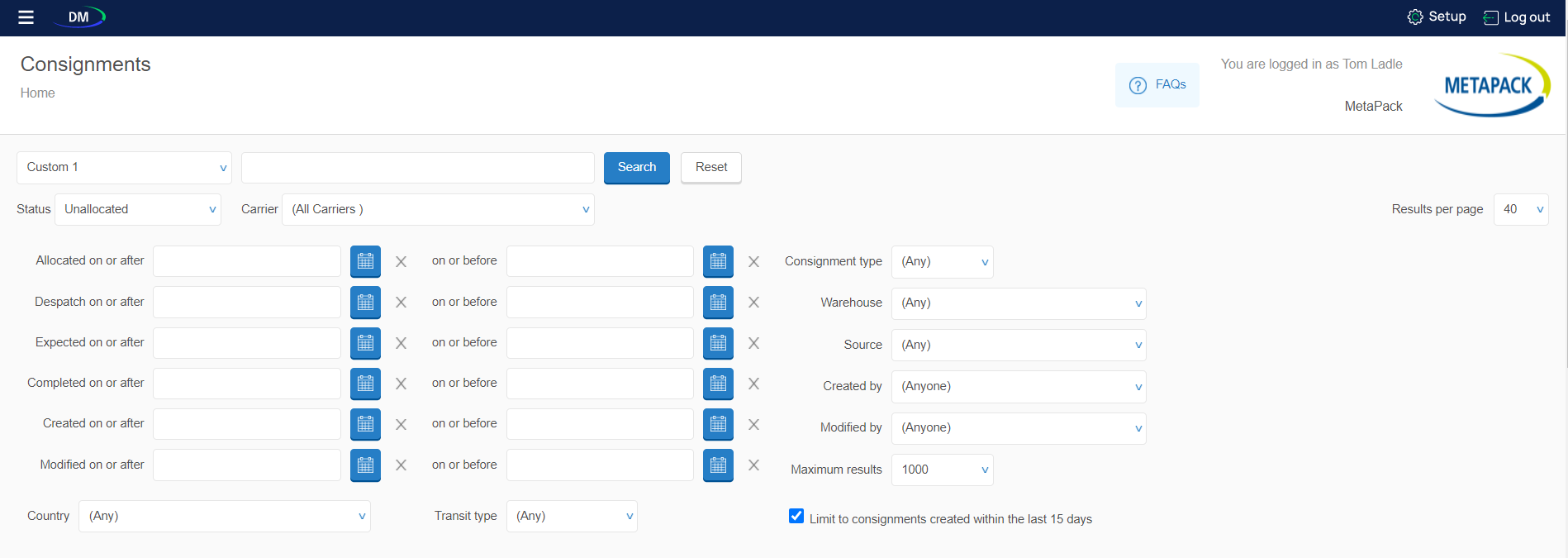
Task: Go to Home breadcrumb link
Action: pos(38,93)
